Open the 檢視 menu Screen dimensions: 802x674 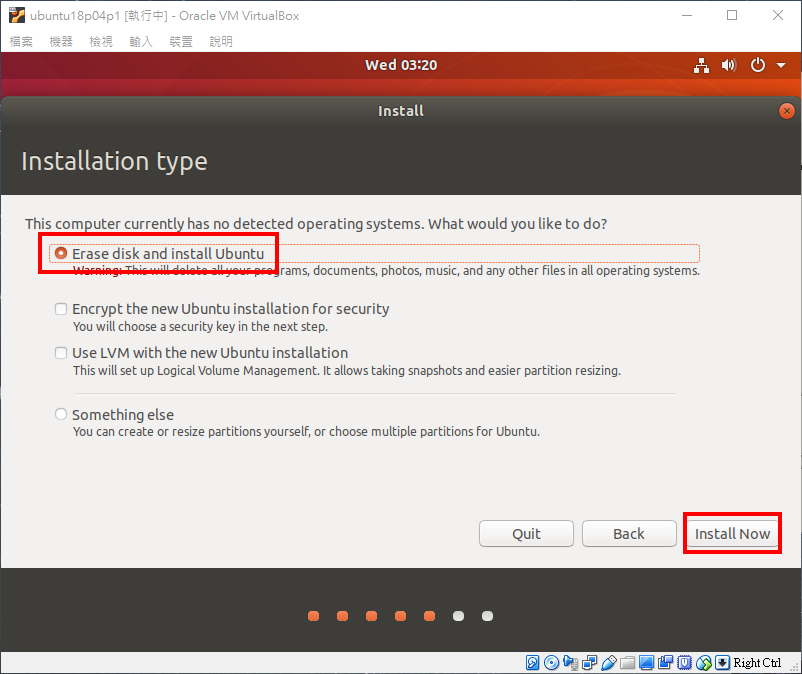pos(101,41)
